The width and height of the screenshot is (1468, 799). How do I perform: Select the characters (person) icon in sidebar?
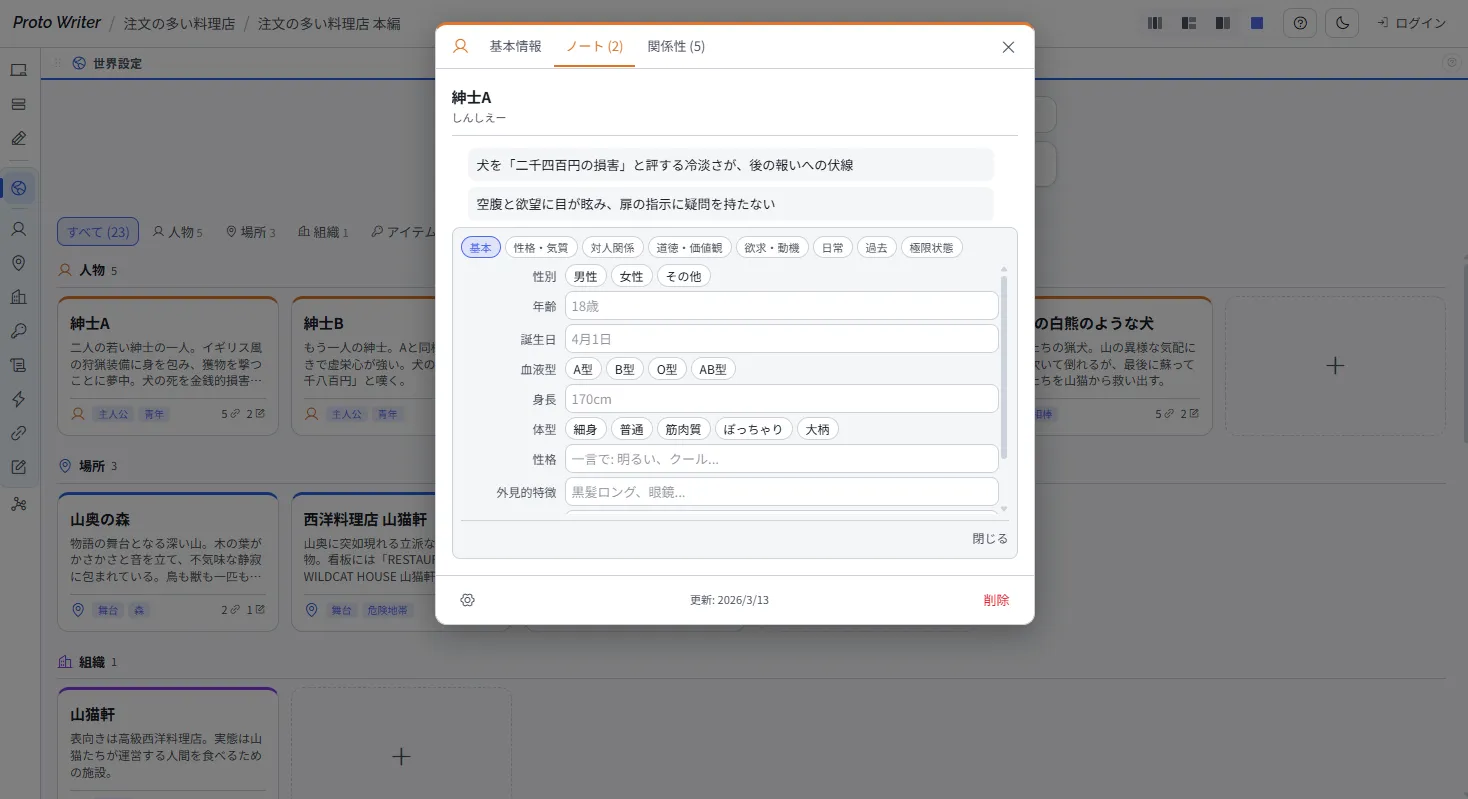click(x=19, y=228)
